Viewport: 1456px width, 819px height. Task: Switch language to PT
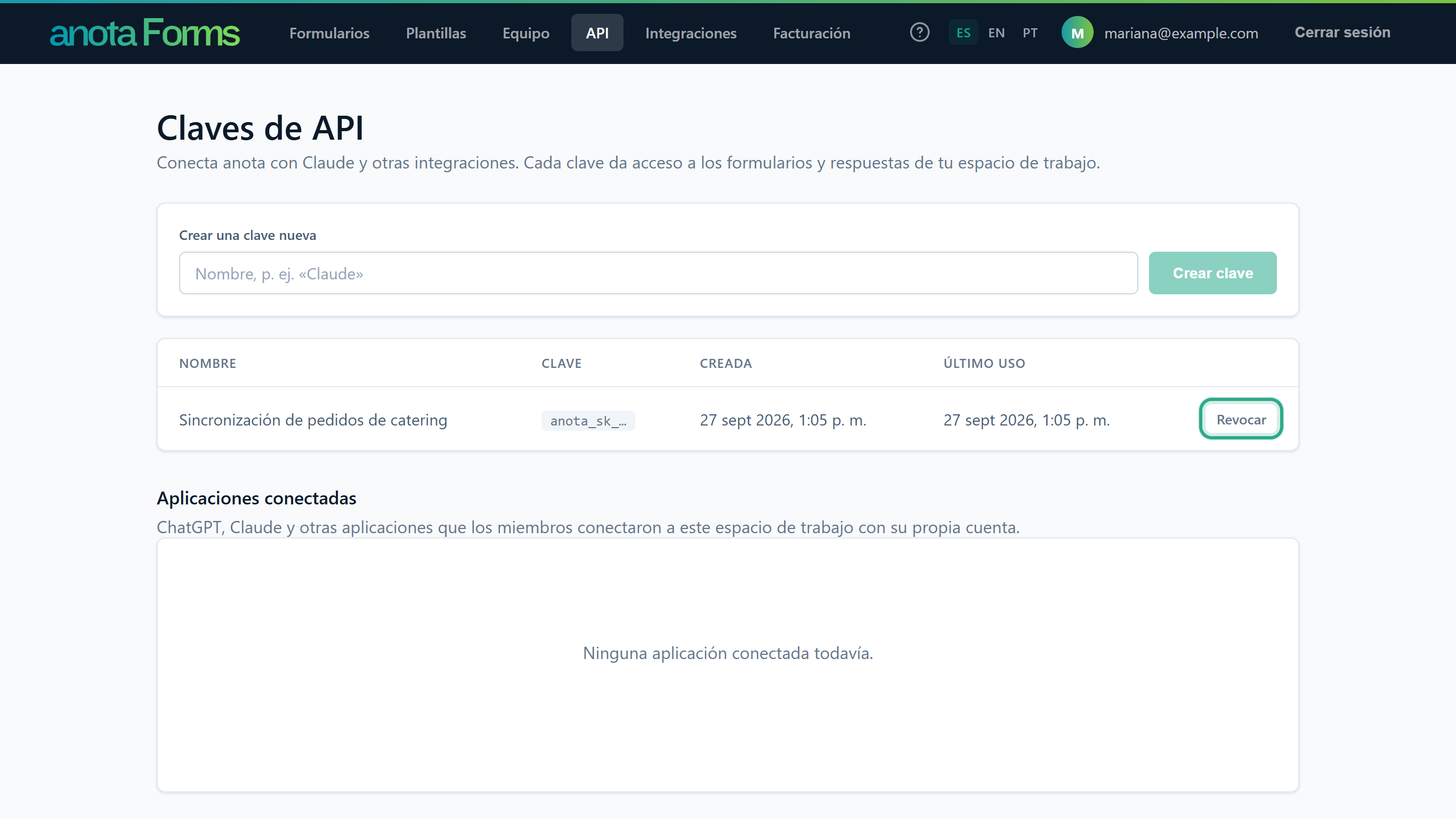coord(1030,33)
